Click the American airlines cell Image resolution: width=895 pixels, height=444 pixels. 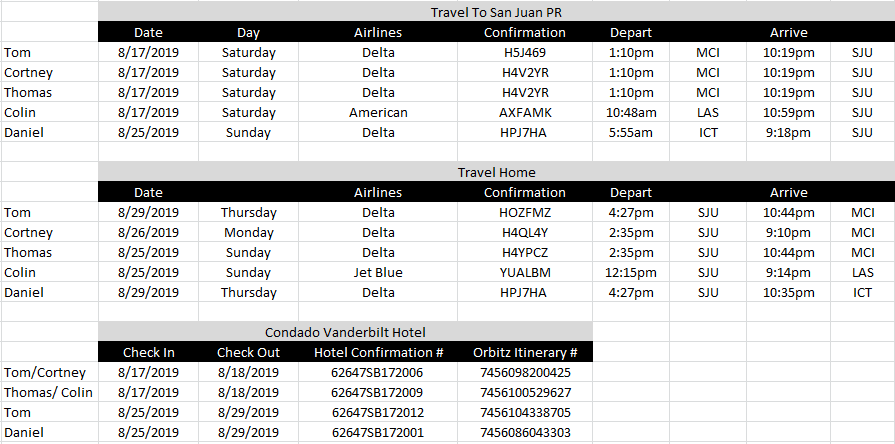tap(378, 112)
